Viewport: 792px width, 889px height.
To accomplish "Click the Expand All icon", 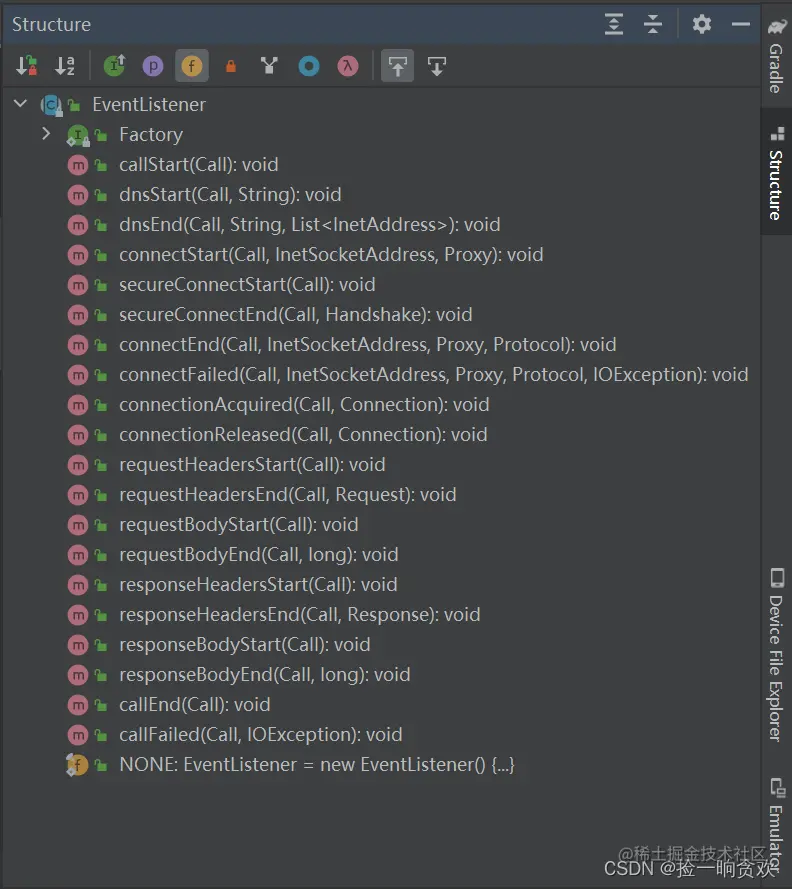I will click(x=614, y=24).
